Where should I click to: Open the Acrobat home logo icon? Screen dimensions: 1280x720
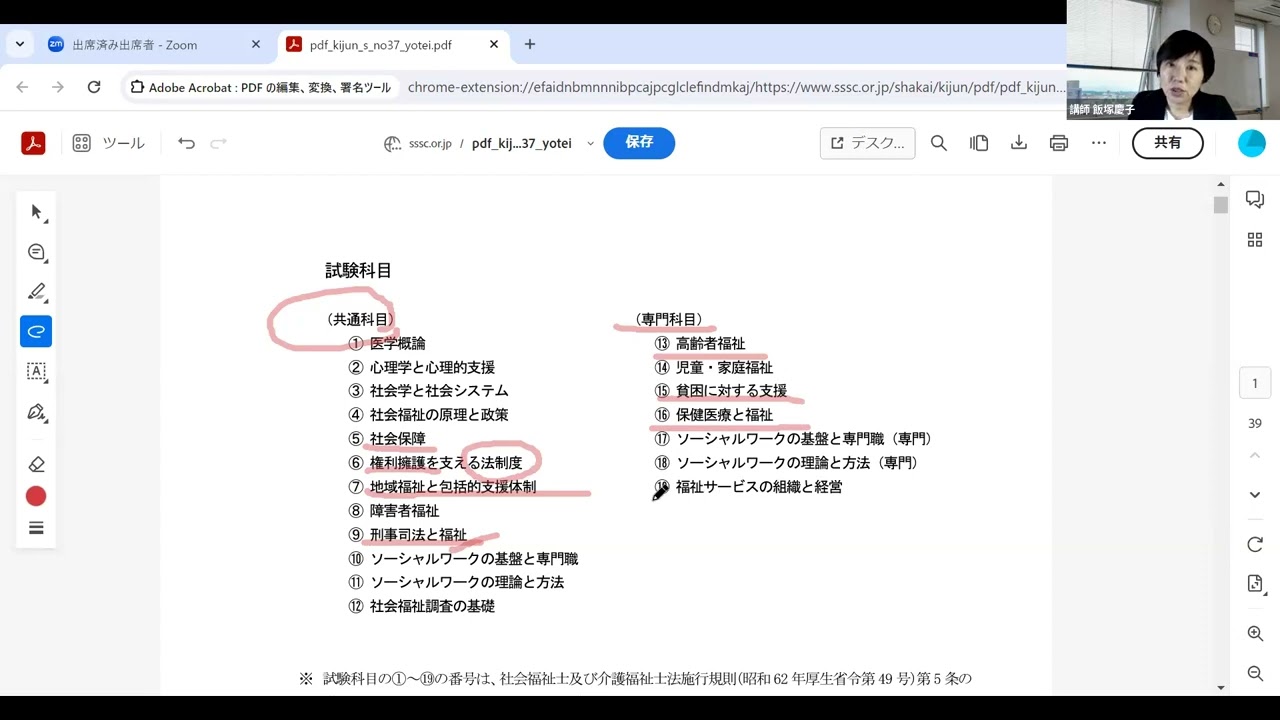pos(33,143)
